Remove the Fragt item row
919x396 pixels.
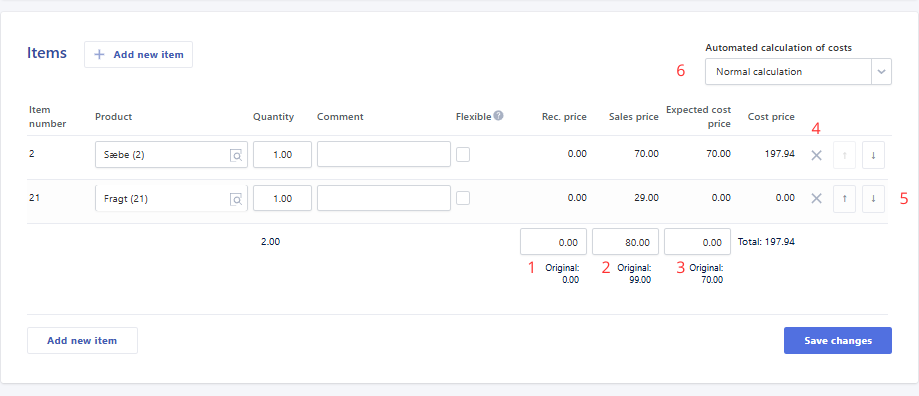pos(816,199)
